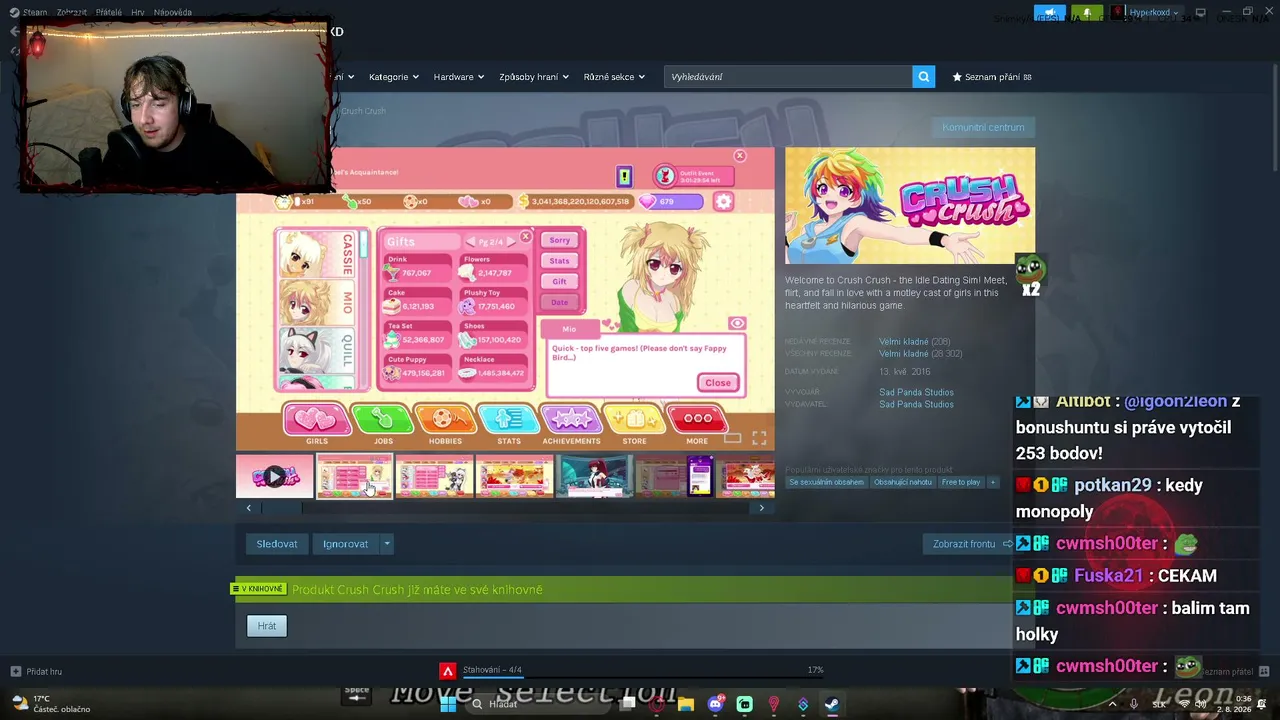Open the Nápověda menu
This screenshot has height=720, width=1280.
[x=173, y=13]
